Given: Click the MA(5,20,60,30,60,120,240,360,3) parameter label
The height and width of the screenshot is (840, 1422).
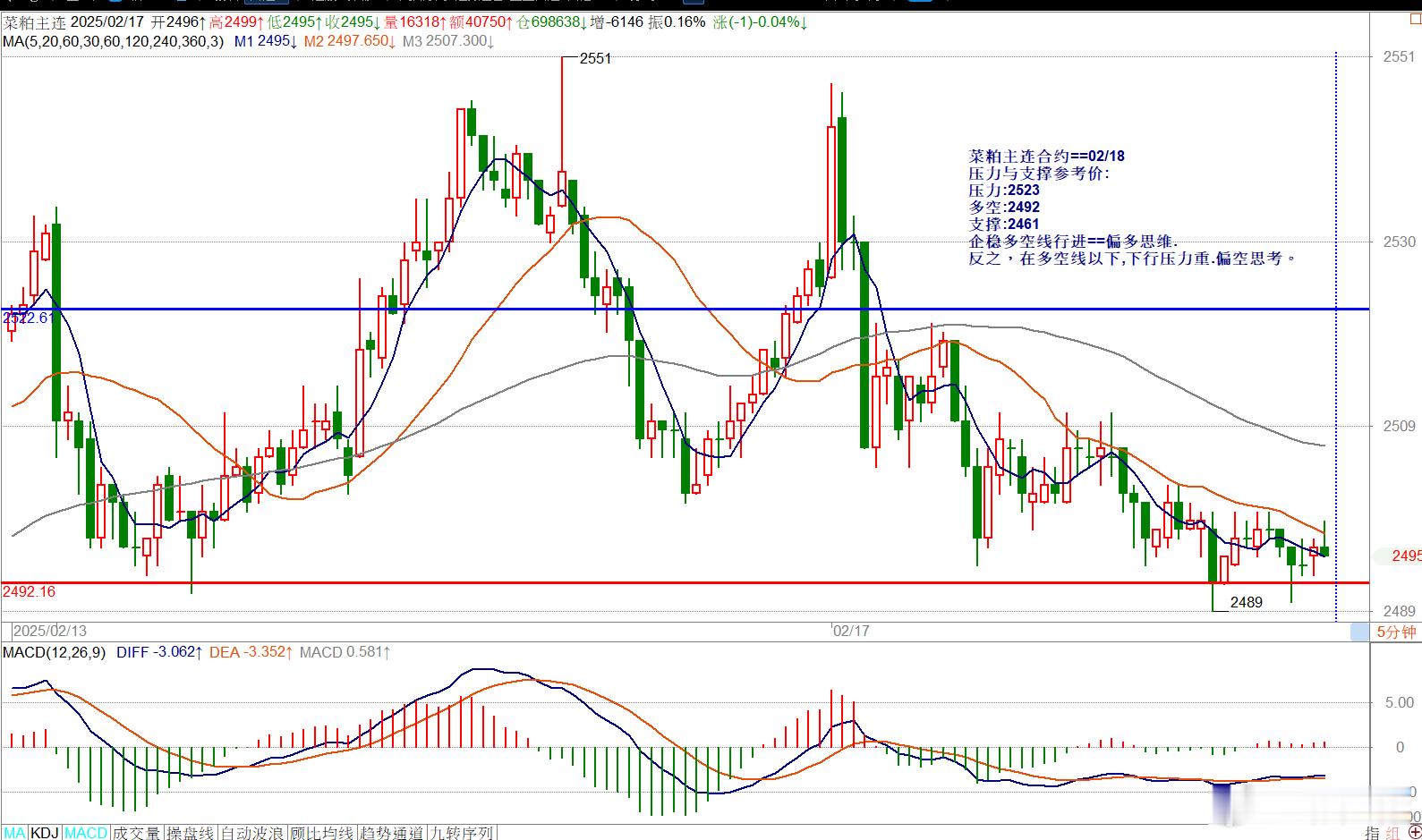Looking at the screenshot, I should point(114,40).
